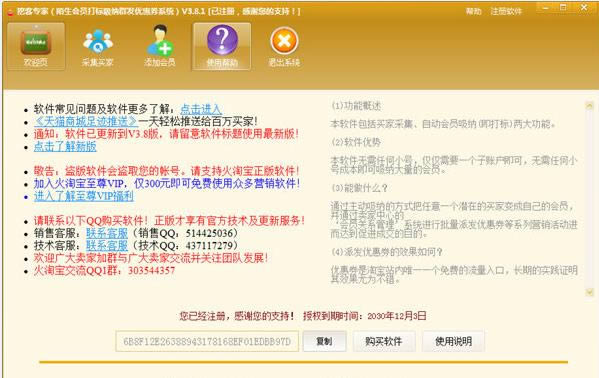Click the help panel scrollbar down arrow
This screenshot has width=599, height=378.
(x=589, y=292)
